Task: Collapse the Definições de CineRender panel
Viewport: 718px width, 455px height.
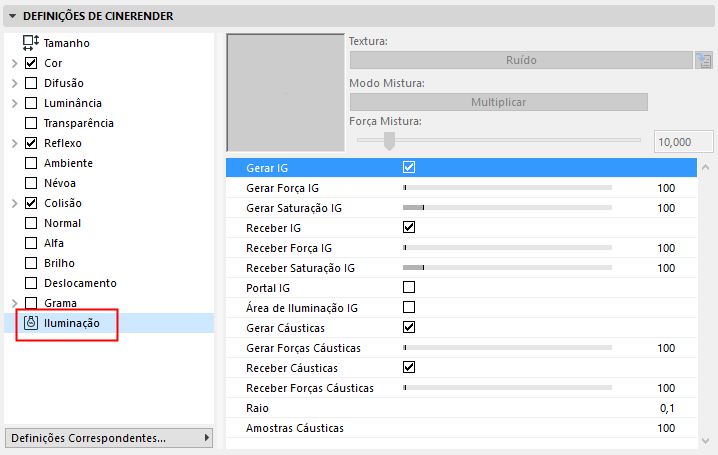Action: click(x=12, y=16)
